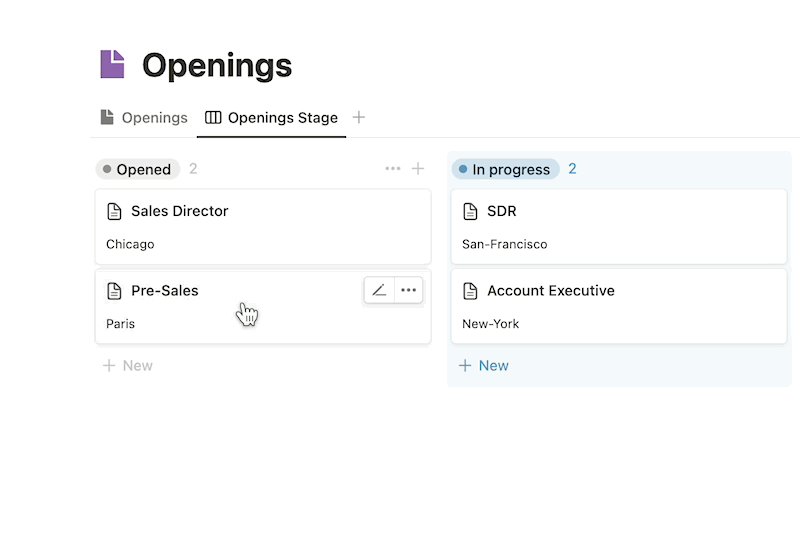Open the Opened group three-dot options

point(392,169)
